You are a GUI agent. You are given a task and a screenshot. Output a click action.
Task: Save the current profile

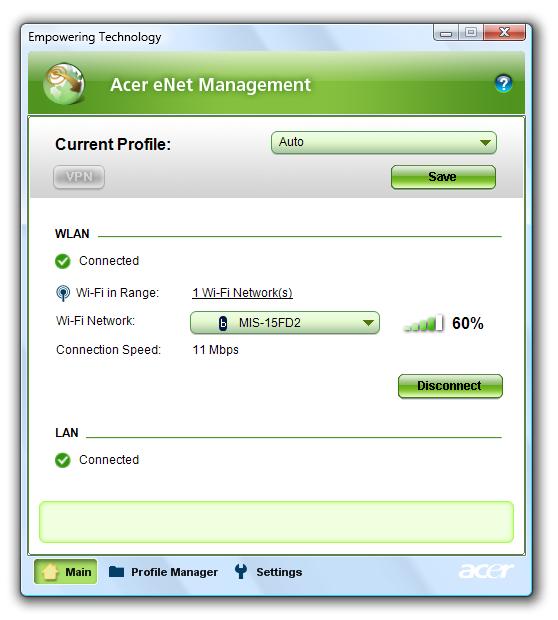(443, 177)
